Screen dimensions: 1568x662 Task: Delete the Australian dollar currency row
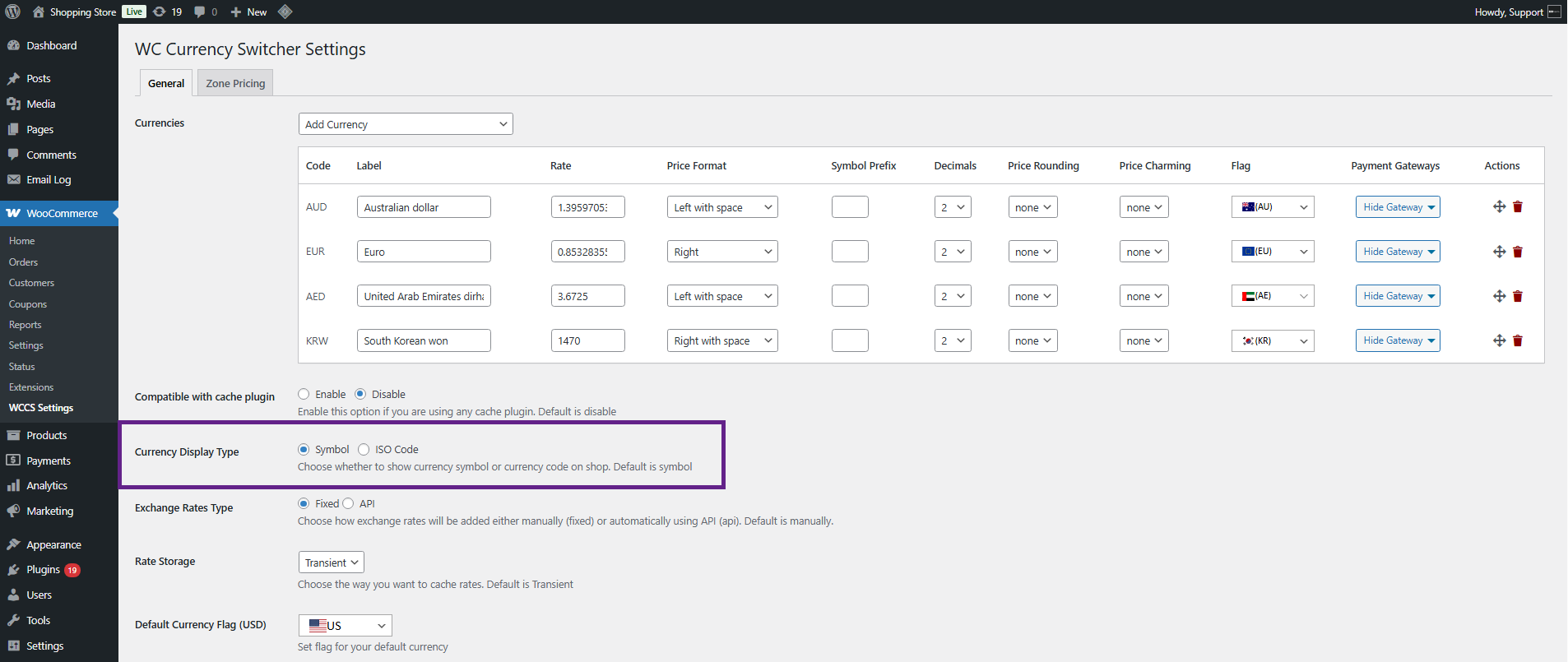(x=1518, y=207)
